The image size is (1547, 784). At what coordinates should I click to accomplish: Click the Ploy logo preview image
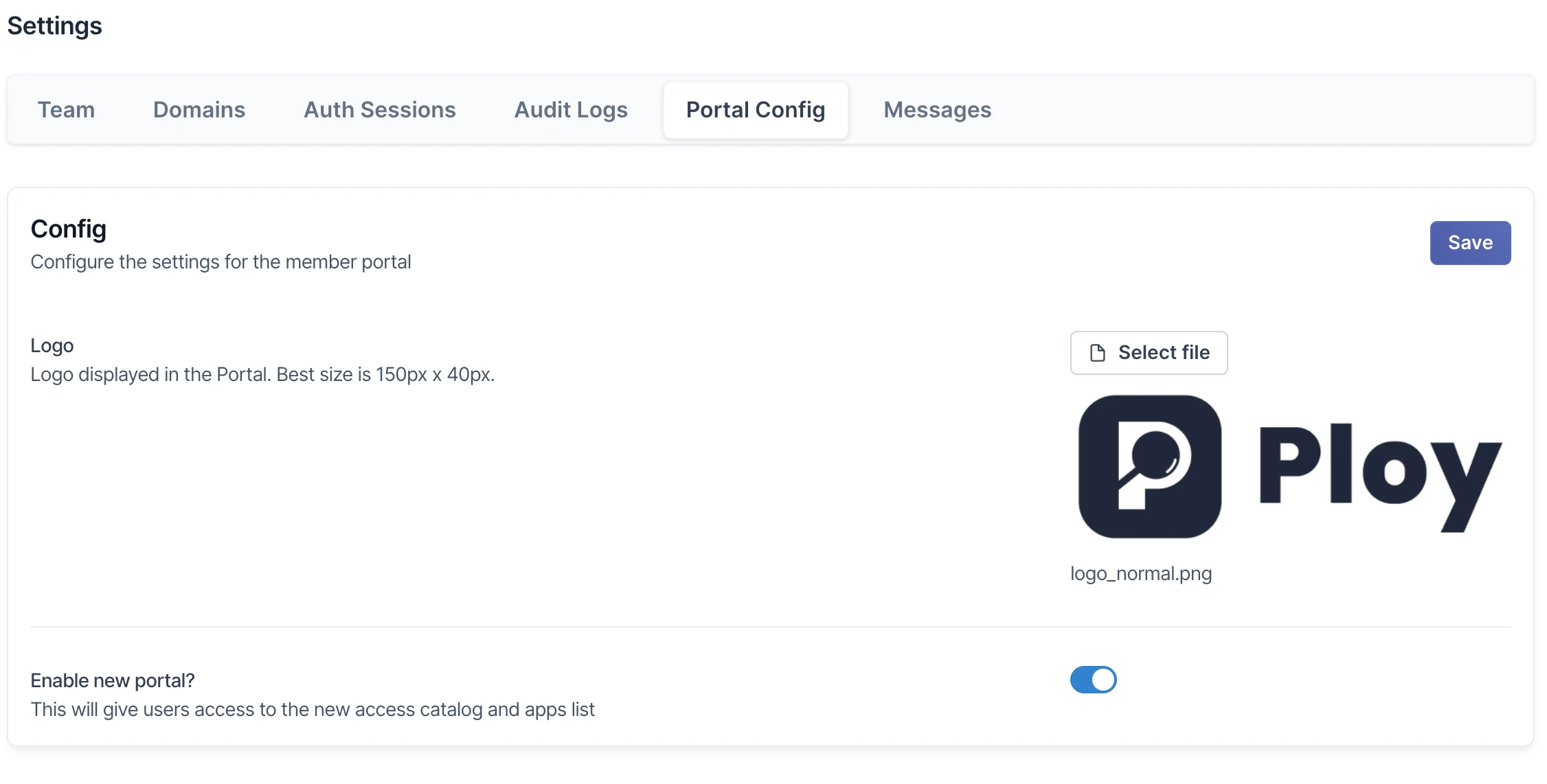point(1290,466)
